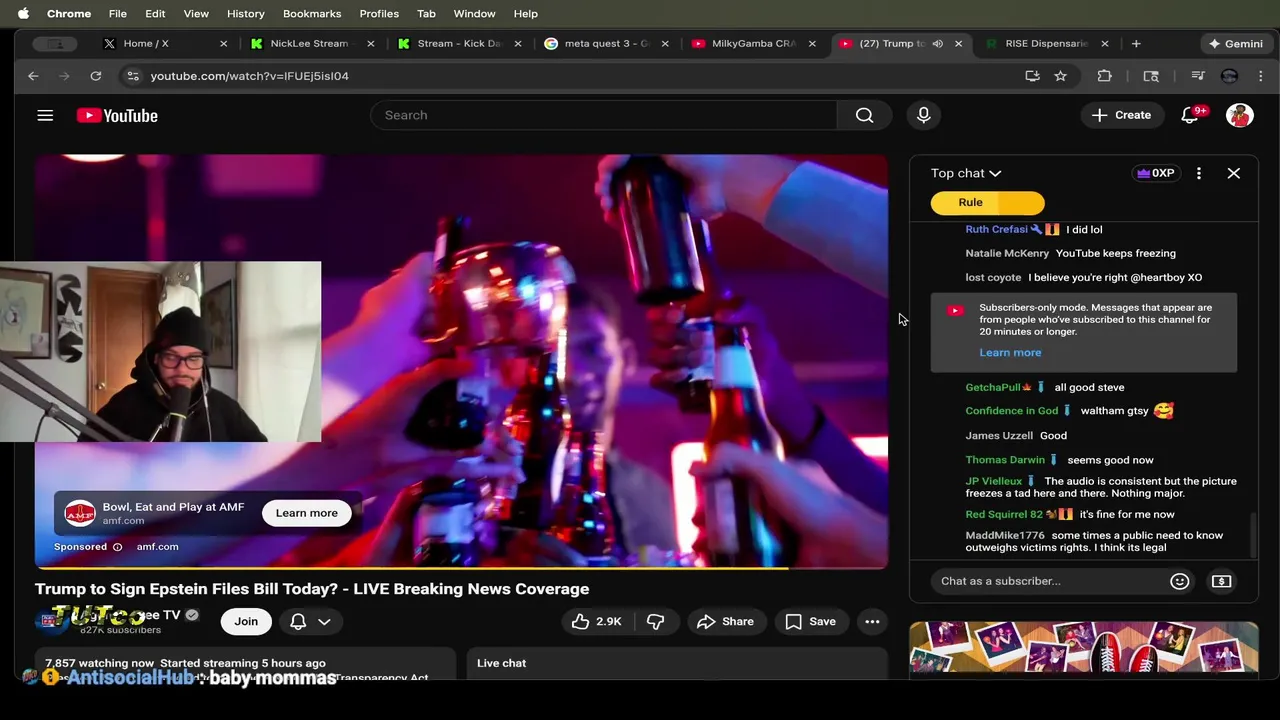Mute the playing Trump tab speaker icon

pyautogui.click(x=937, y=44)
